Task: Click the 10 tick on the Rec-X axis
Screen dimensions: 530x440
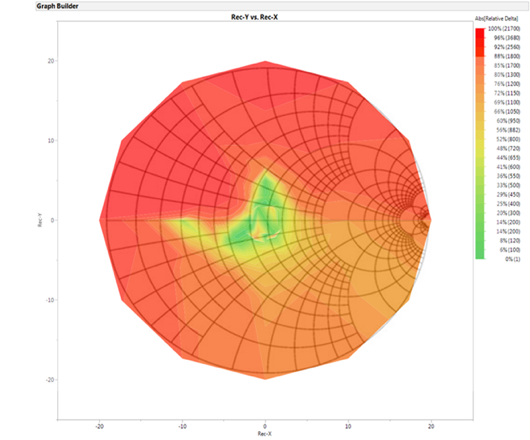Action: click(x=348, y=426)
